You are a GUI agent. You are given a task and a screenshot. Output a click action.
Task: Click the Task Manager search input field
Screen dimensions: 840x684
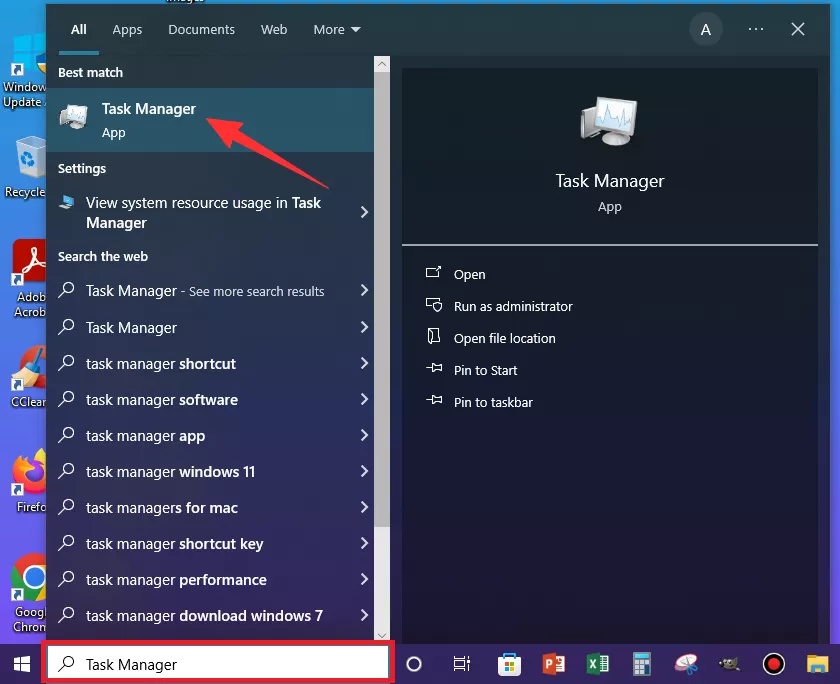217,663
